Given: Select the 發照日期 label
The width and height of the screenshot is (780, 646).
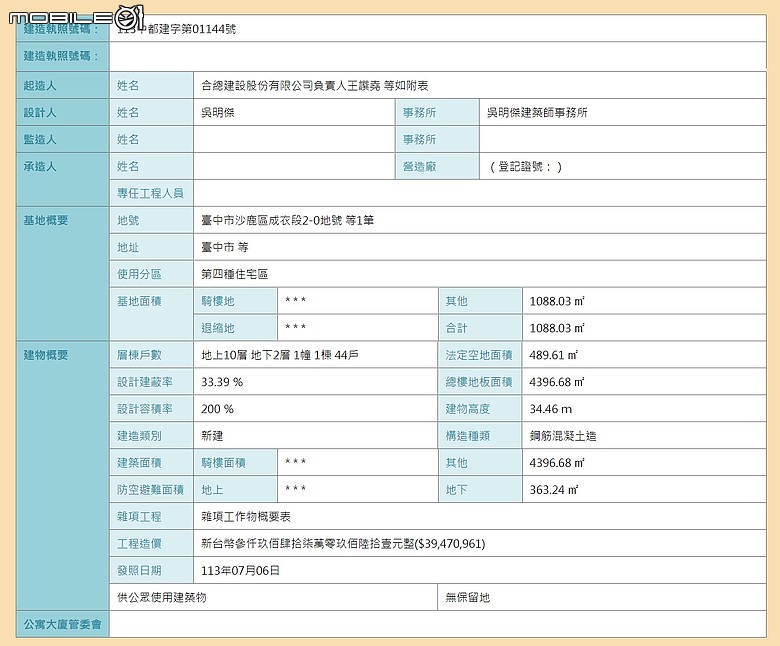Looking at the screenshot, I should 139,570.
